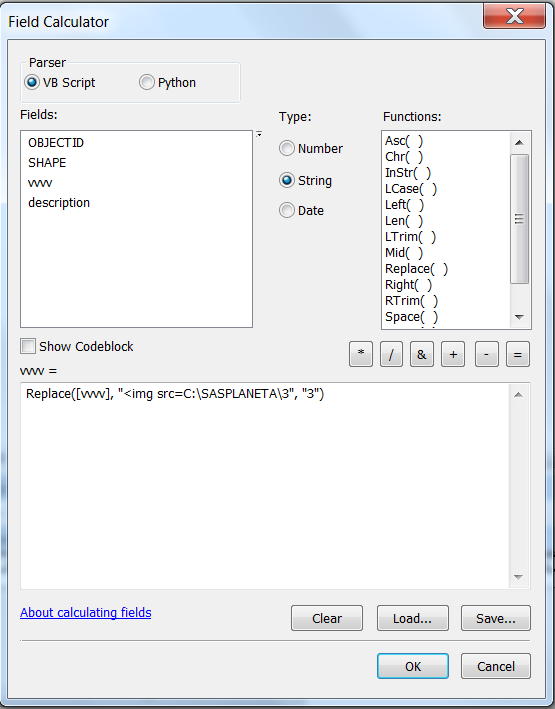Choose the Number type radio button
This screenshot has height=709, width=555.
pyautogui.click(x=311, y=148)
